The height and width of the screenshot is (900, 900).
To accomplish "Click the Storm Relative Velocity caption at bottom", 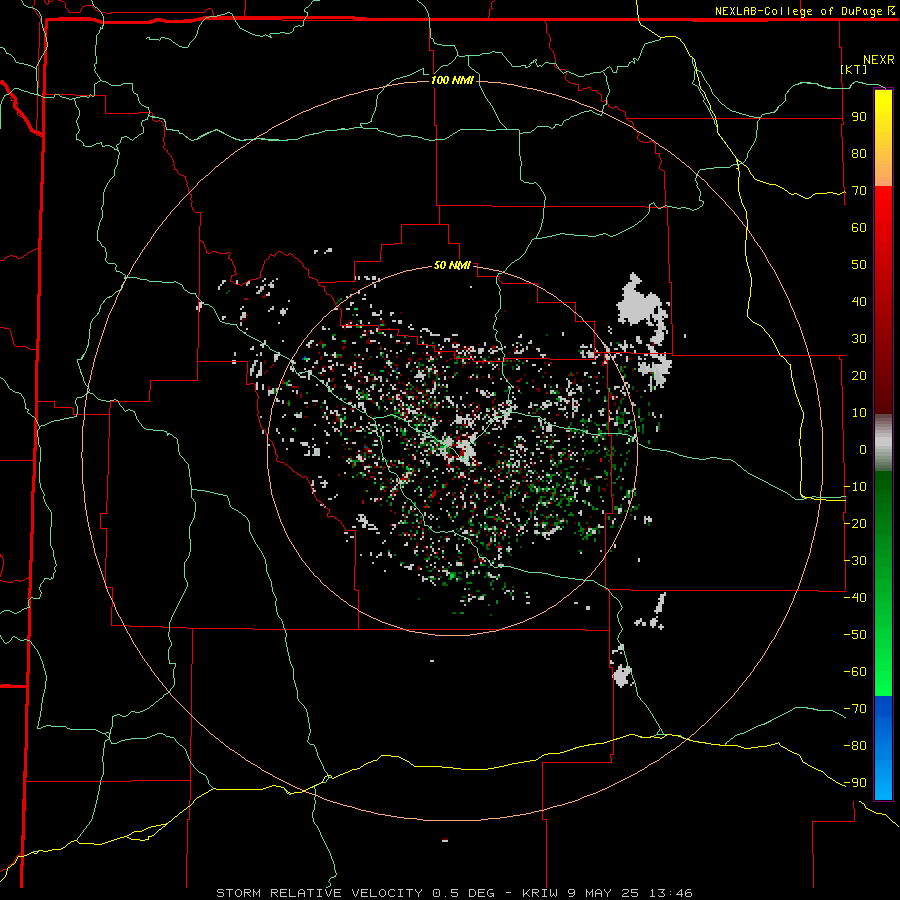I will [454, 893].
